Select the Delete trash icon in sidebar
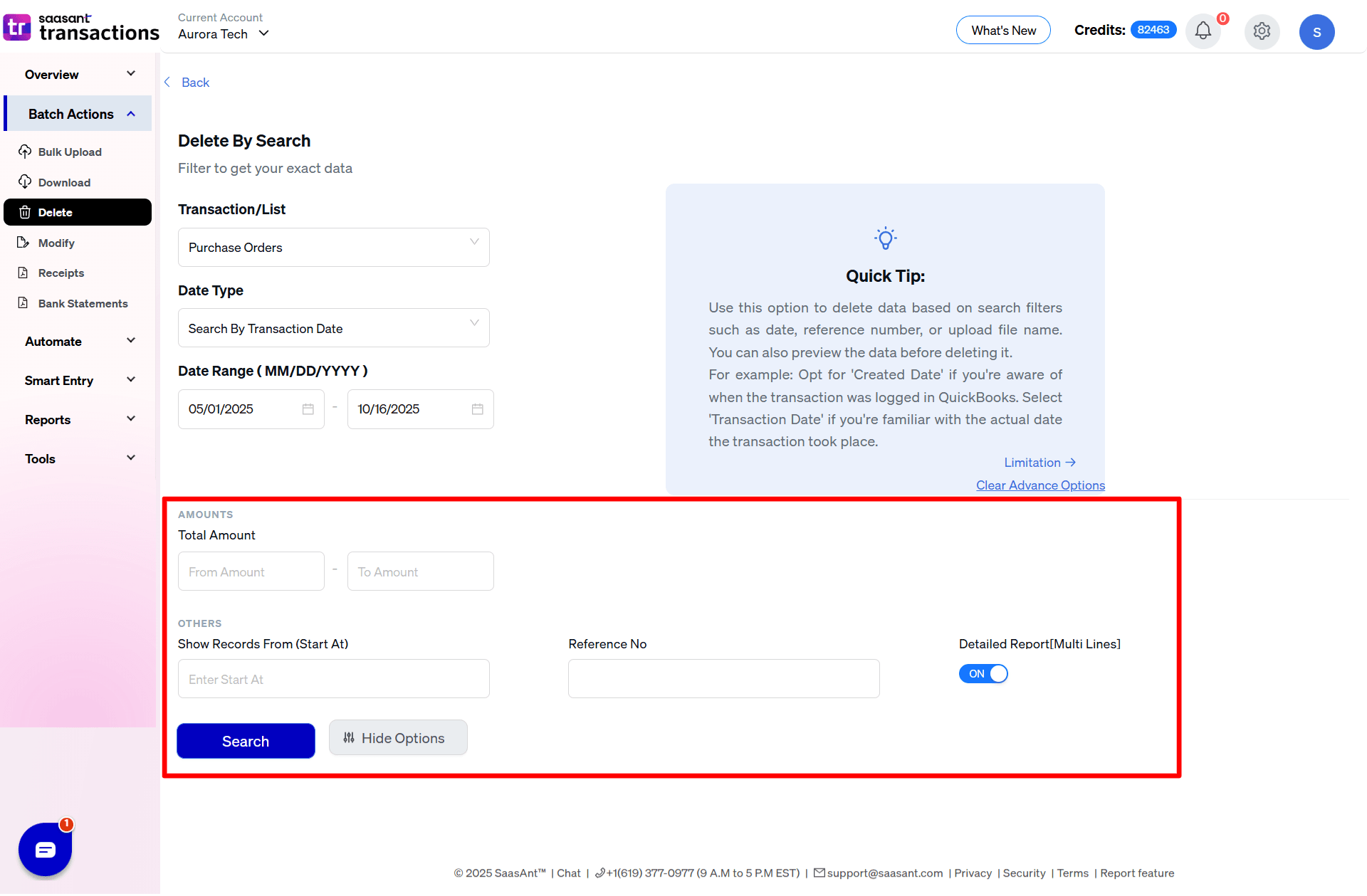This screenshot has height=896, width=1367. (x=25, y=212)
